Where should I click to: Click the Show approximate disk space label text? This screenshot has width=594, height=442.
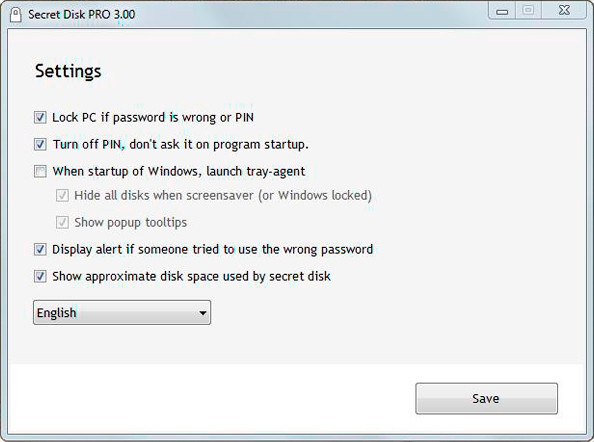(x=191, y=276)
